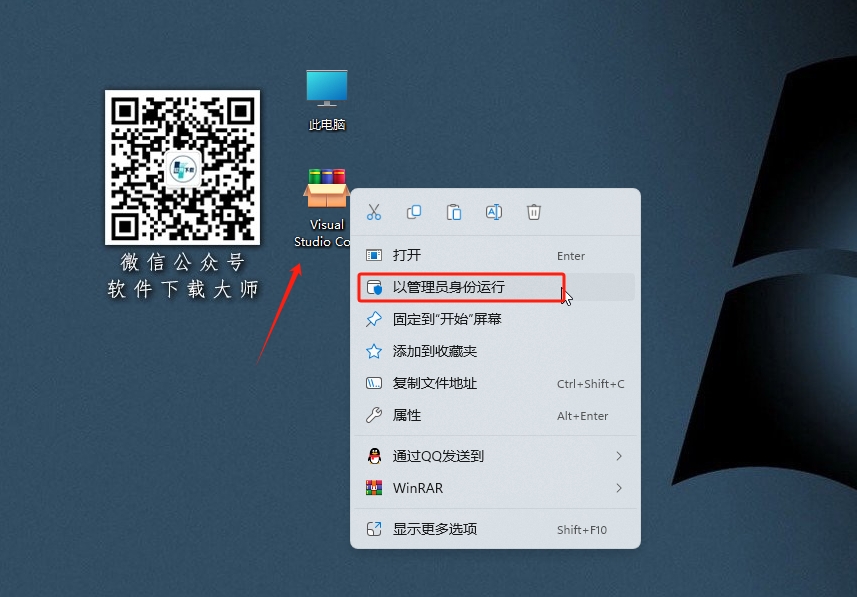Select 固定到"开始"屏幕 option
857x597 pixels.
click(x=495, y=319)
